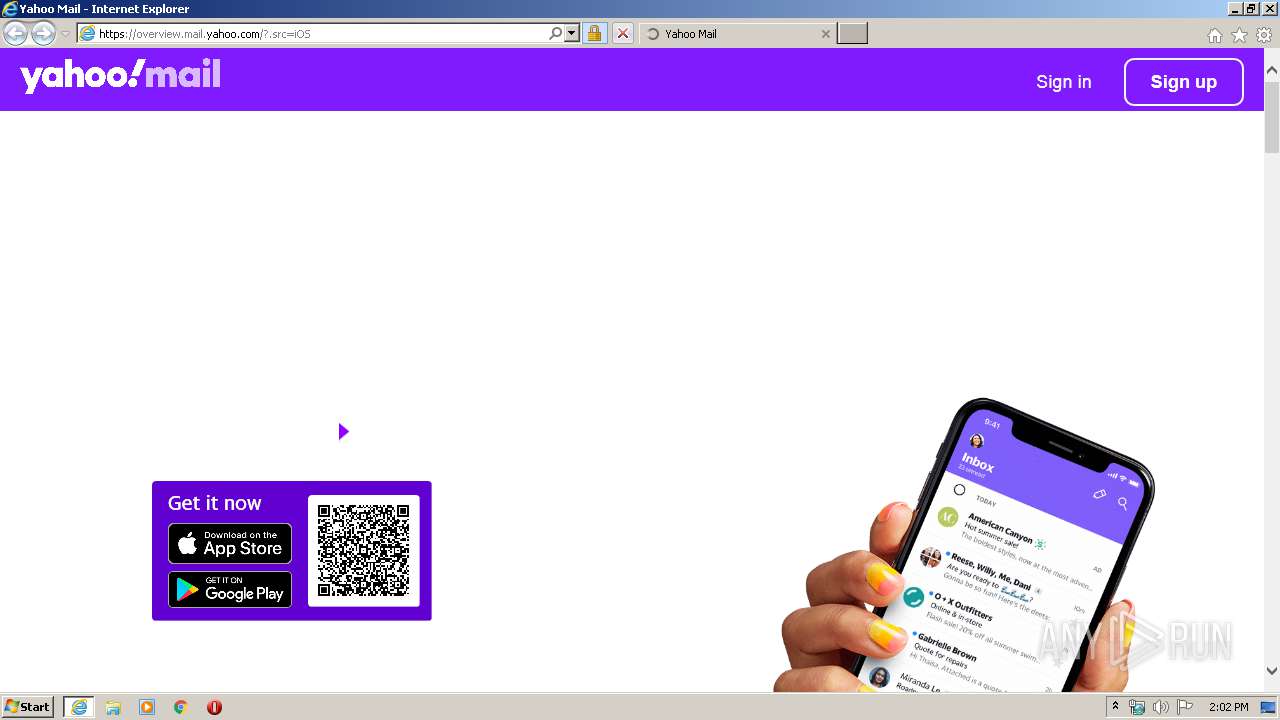Viewport: 1280px width, 720px height.
Task: Open Action Center flag icon
Action: 1185,707
